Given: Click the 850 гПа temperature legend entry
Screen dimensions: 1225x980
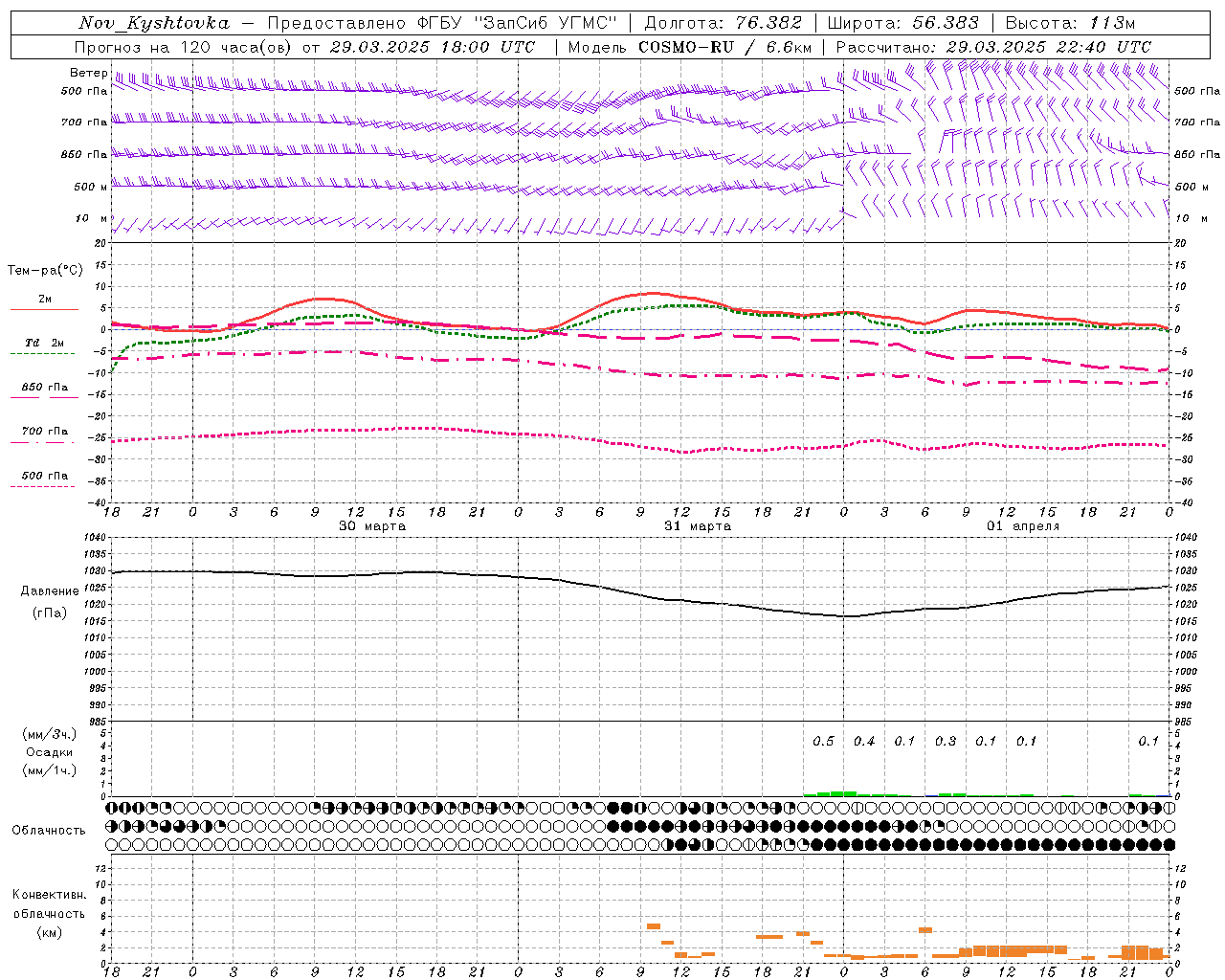Looking at the screenshot, I should [x=44, y=388].
